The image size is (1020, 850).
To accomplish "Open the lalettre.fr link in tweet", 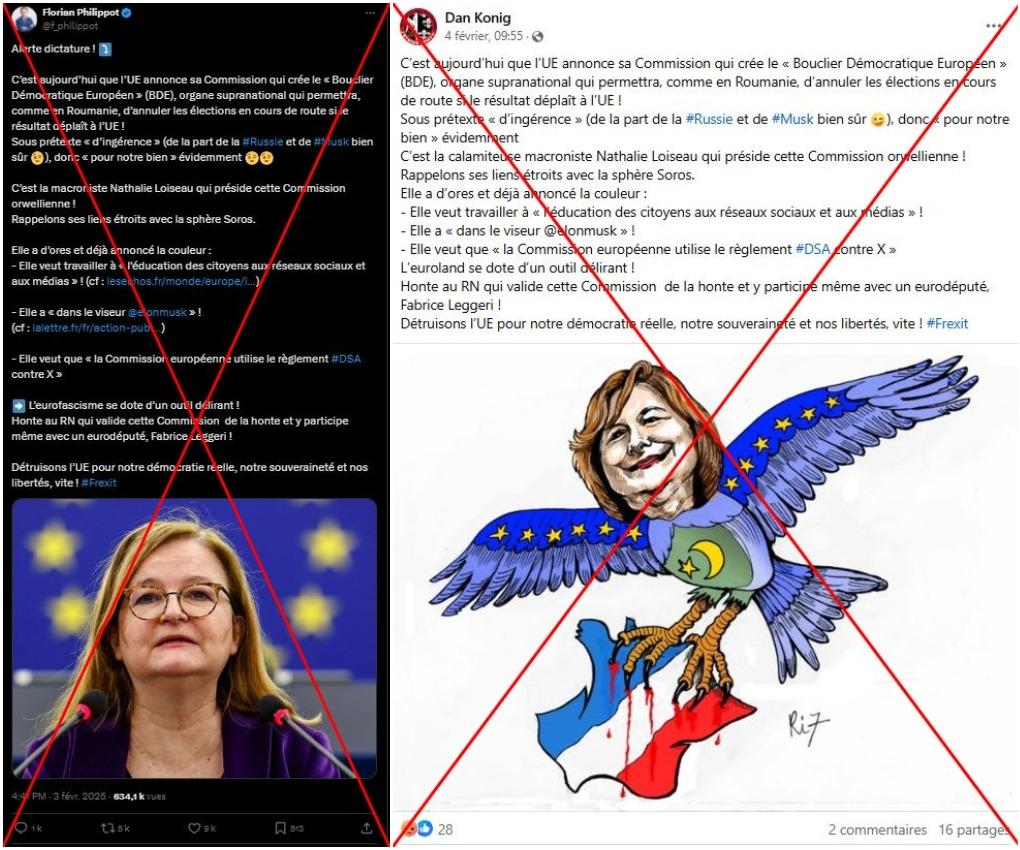I will click(96, 328).
